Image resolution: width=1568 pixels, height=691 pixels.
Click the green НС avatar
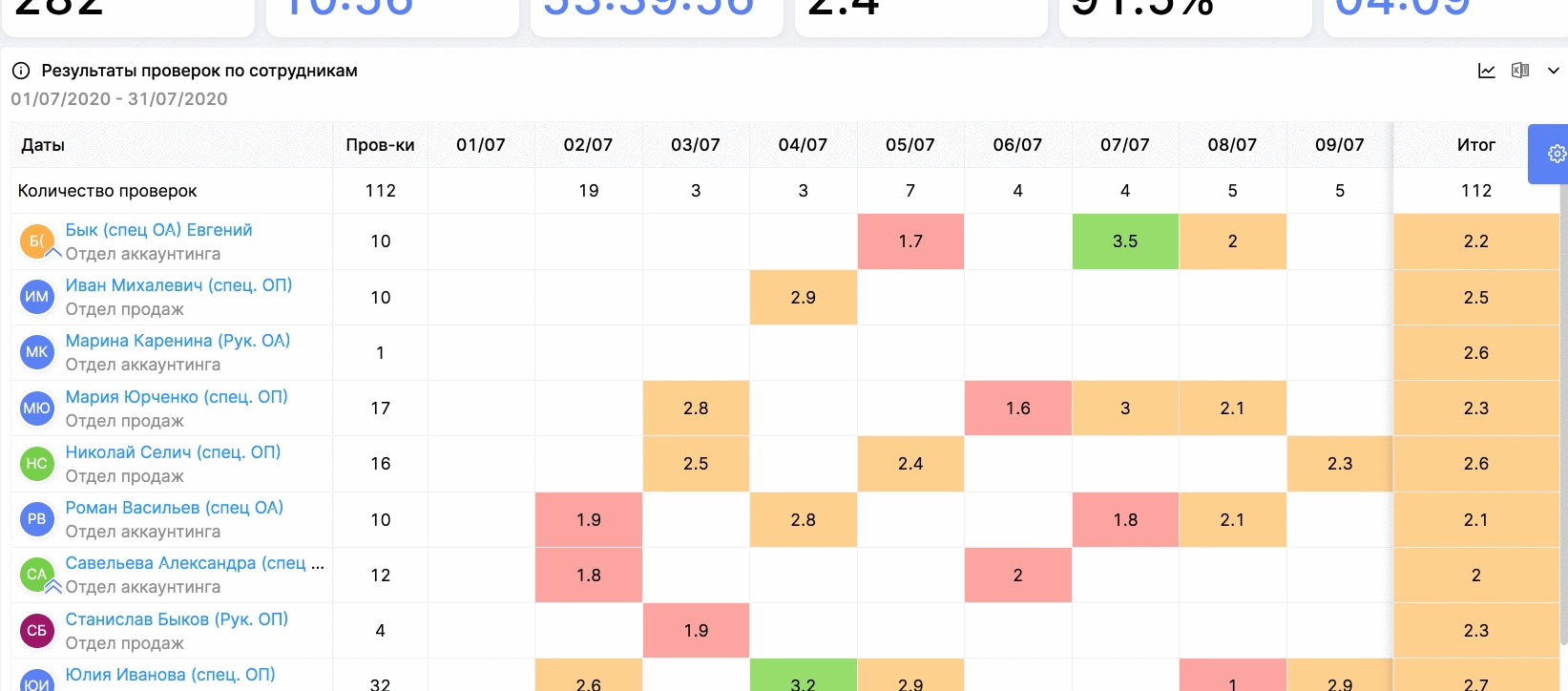pyautogui.click(x=36, y=464)
